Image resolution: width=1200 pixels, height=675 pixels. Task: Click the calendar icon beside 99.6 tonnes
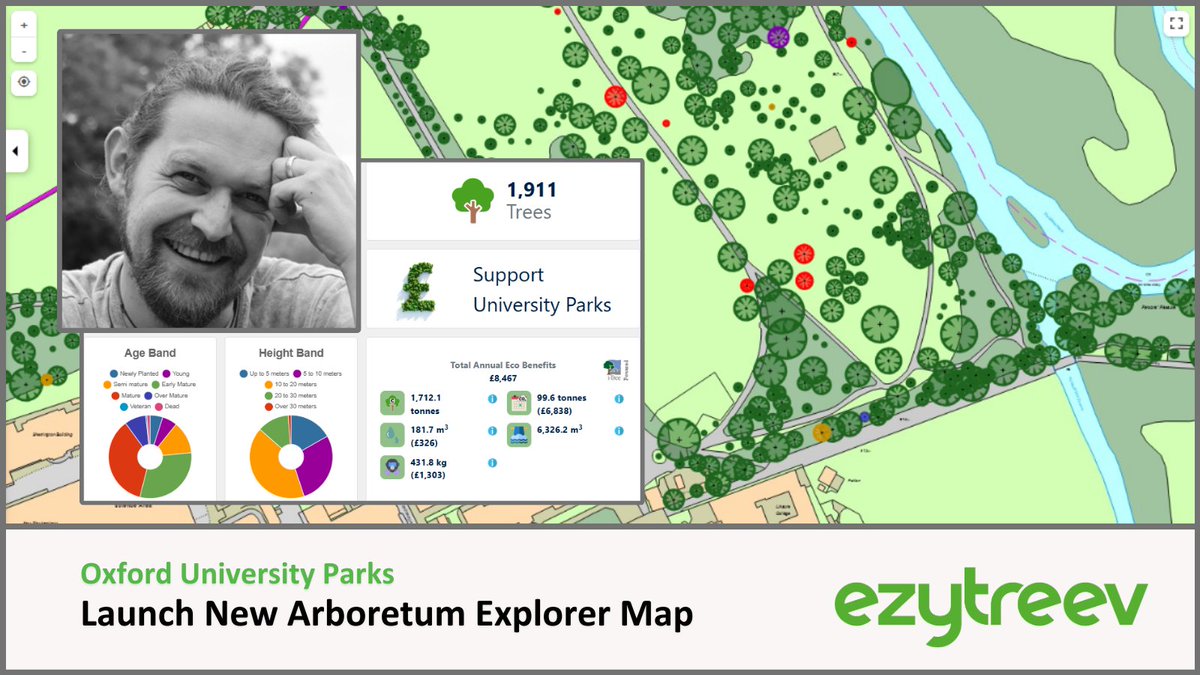point(519,403)
